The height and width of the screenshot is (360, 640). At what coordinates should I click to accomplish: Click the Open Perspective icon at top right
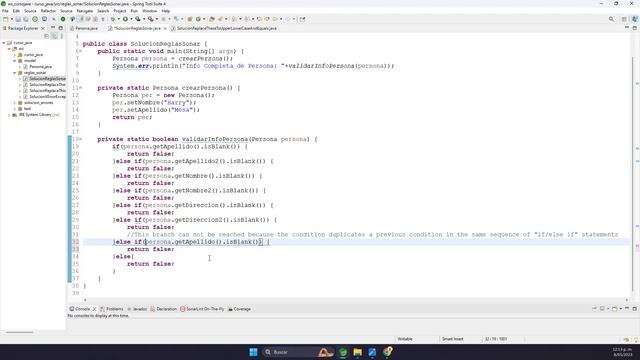click(624, 19)
